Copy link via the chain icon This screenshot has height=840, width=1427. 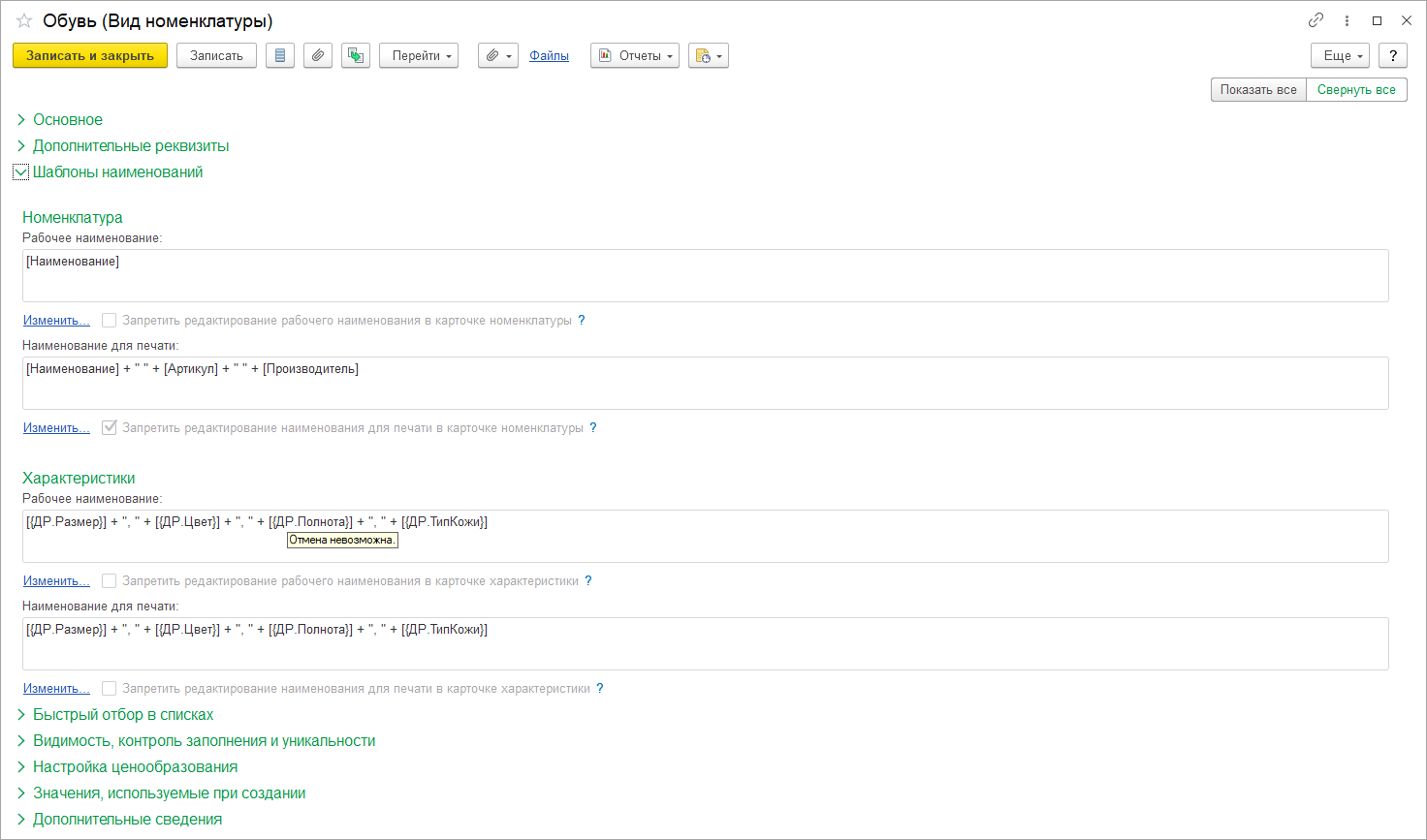pyautogui.click(x=1316, y=20)
